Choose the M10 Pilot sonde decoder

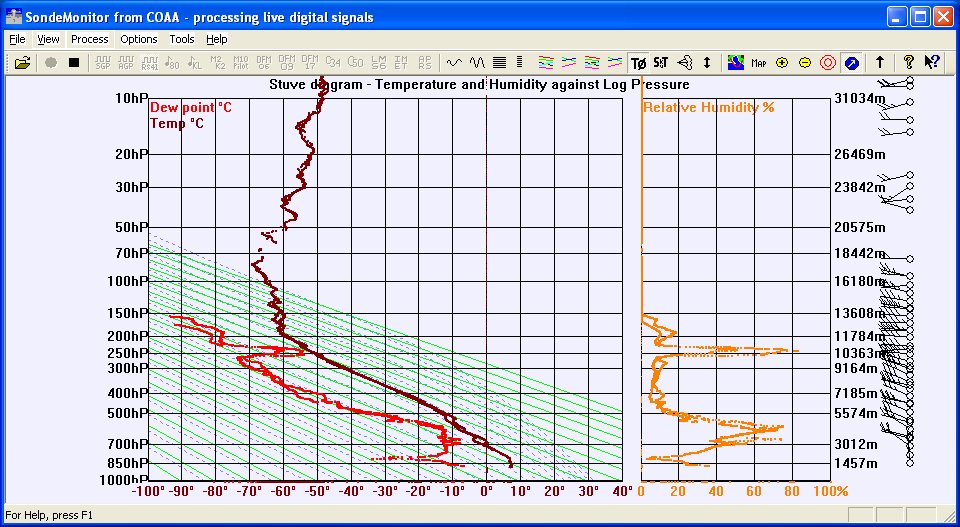tap(241, 62)
